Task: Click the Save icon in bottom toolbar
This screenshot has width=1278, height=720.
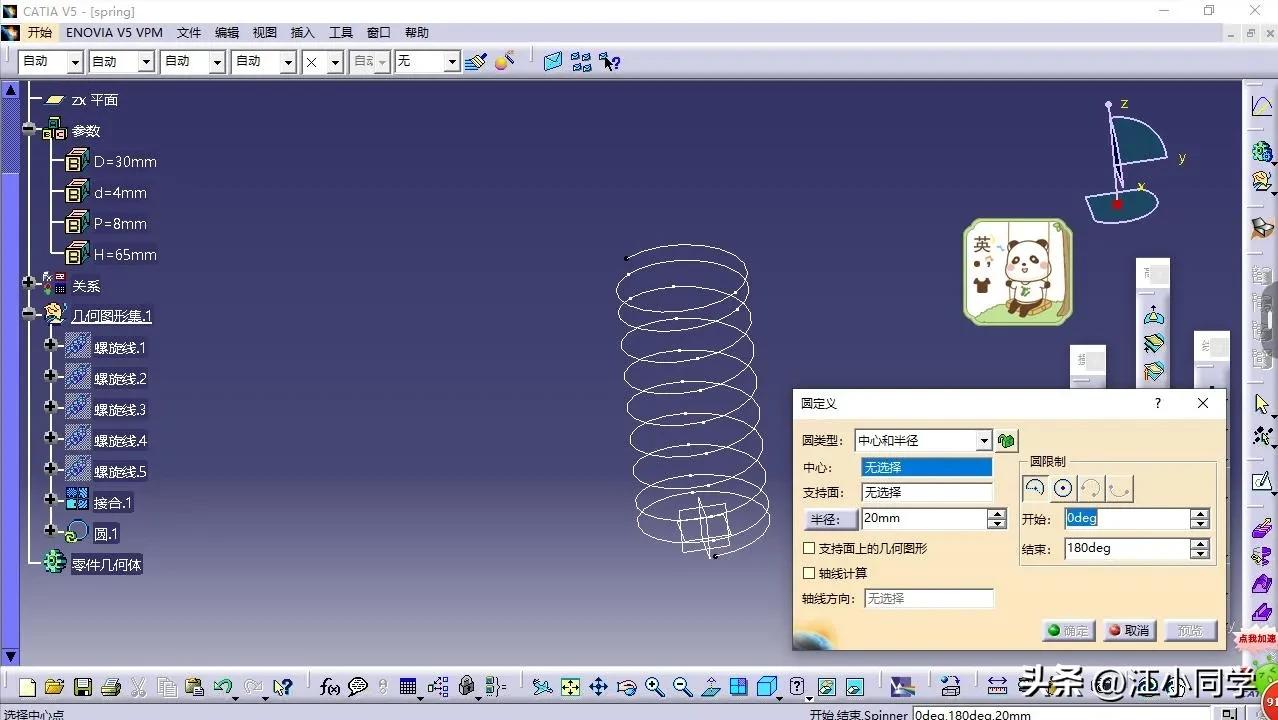Action: pos(83,687)
